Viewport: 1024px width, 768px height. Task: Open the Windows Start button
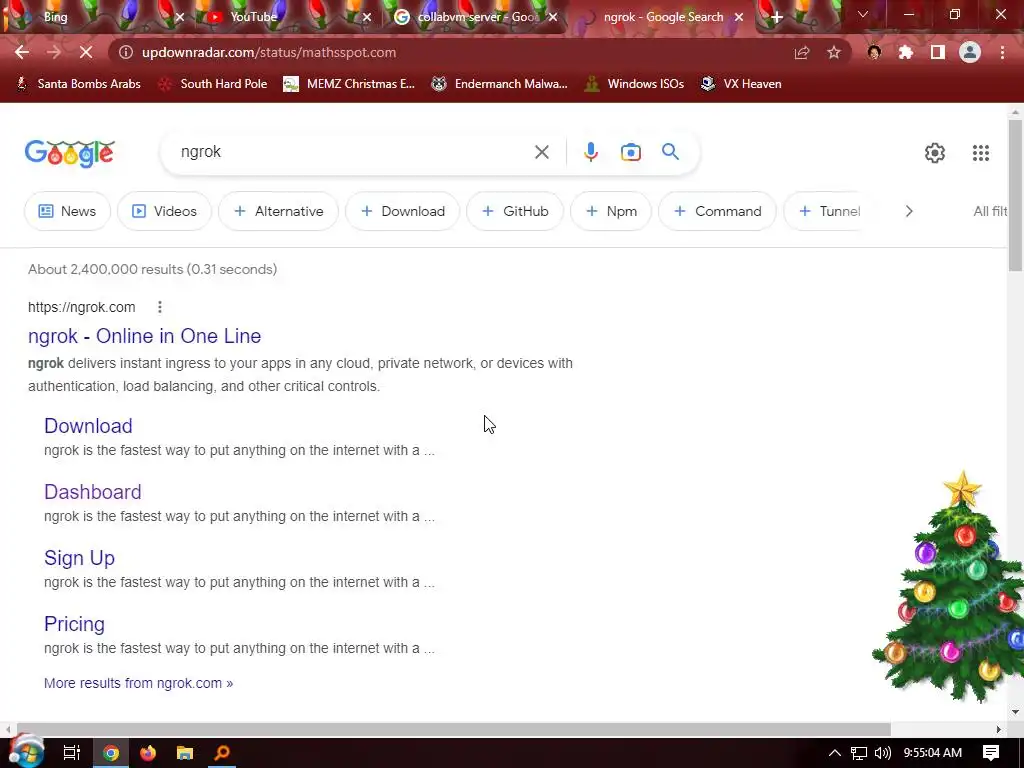coord(26,752)
